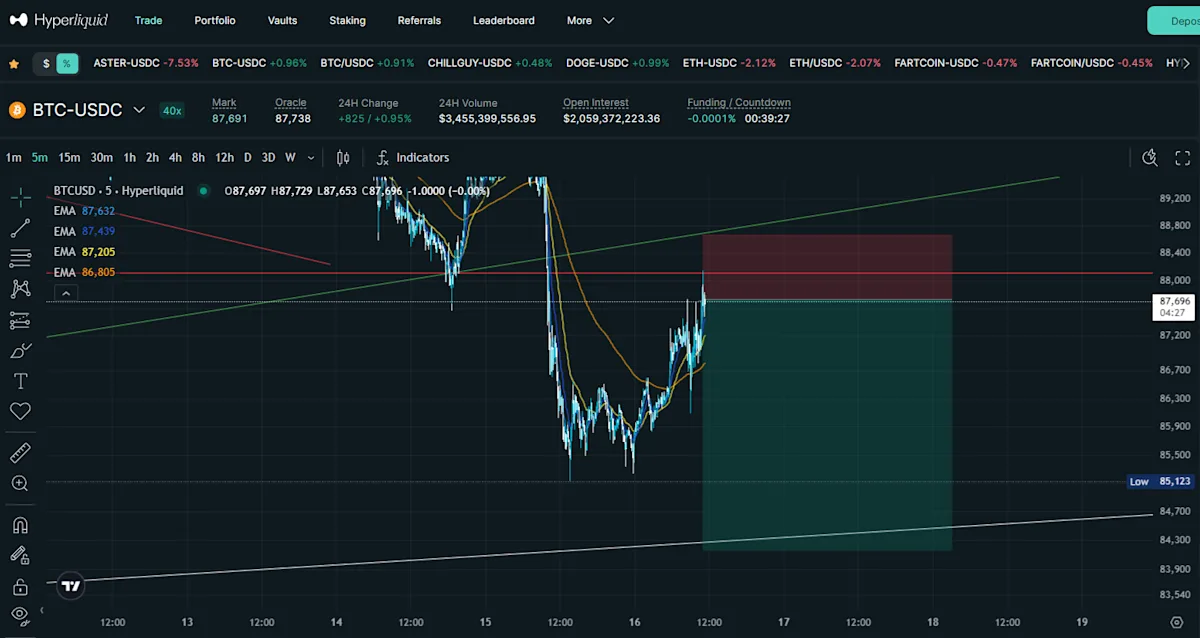
Task: Open the forecasting and measurement tools
Action: (20, 320)
